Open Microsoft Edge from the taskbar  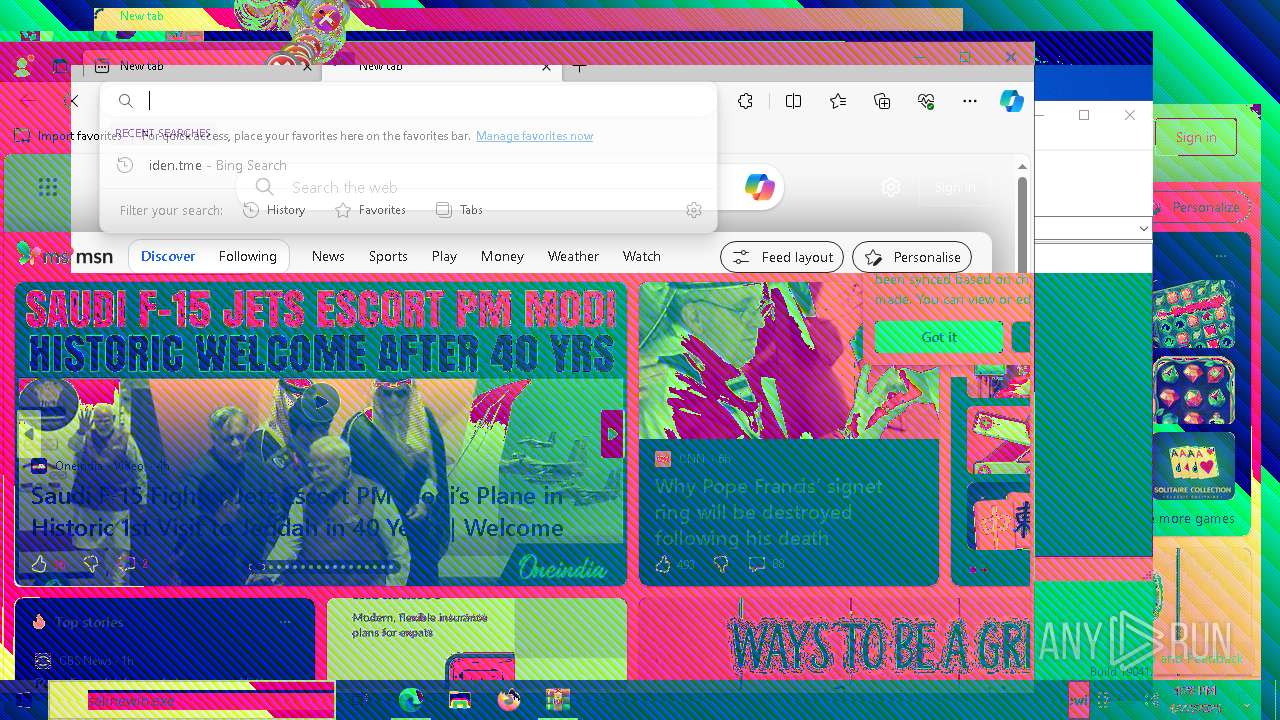[x=410, y=700]
